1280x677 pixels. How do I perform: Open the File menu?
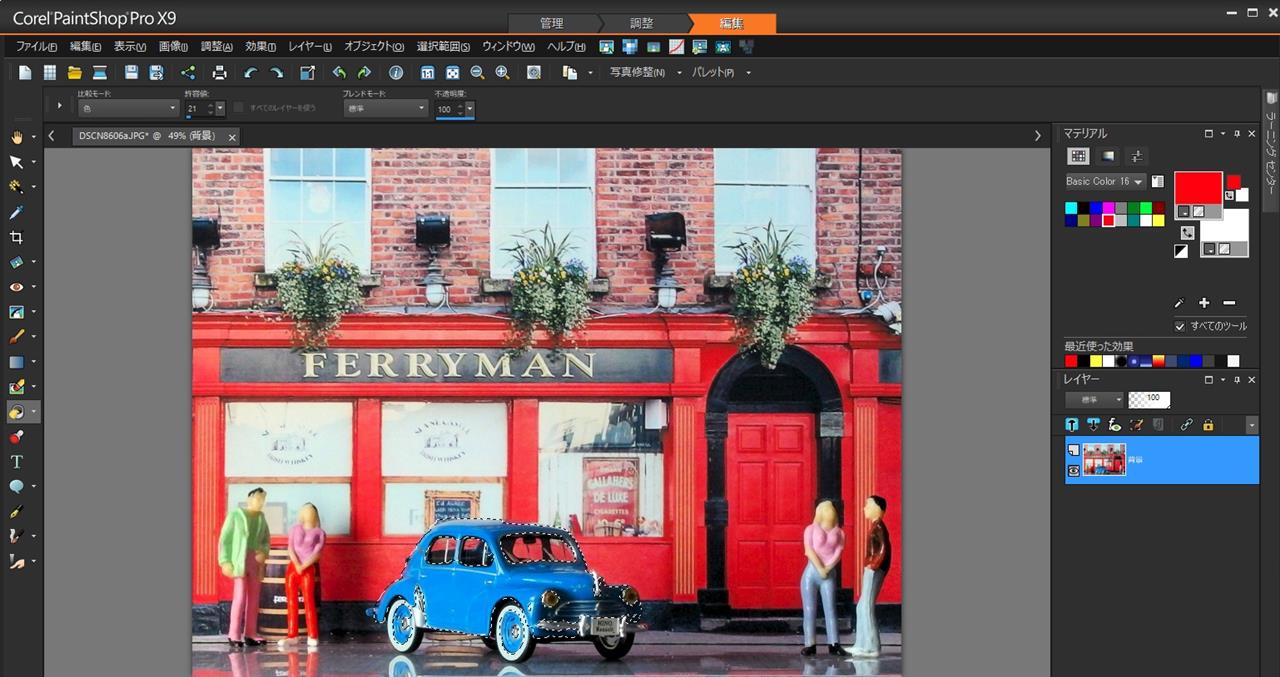[36, 46]
